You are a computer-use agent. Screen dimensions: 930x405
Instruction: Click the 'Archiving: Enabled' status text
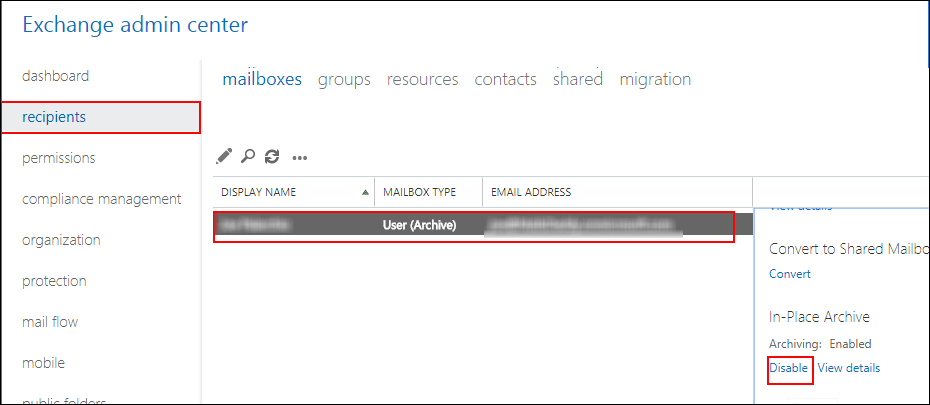[820, 344]
